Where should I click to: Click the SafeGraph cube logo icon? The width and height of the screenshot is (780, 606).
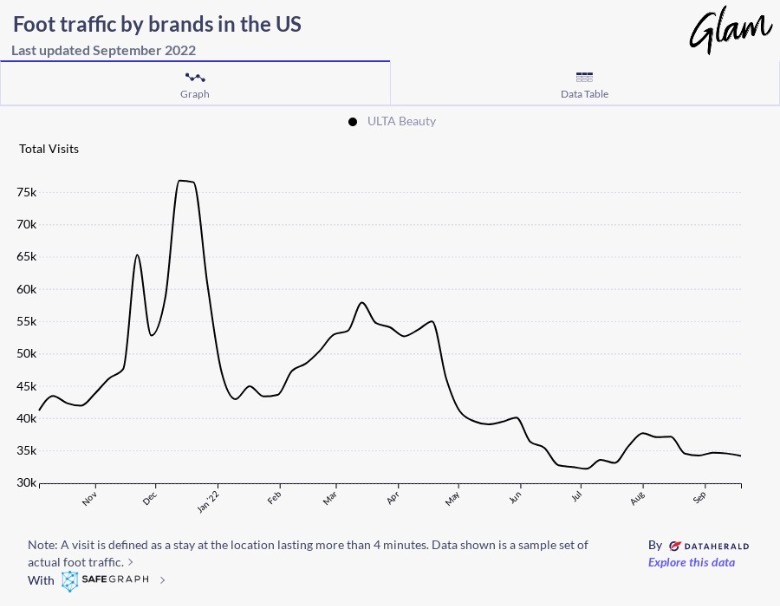(69, 580)
